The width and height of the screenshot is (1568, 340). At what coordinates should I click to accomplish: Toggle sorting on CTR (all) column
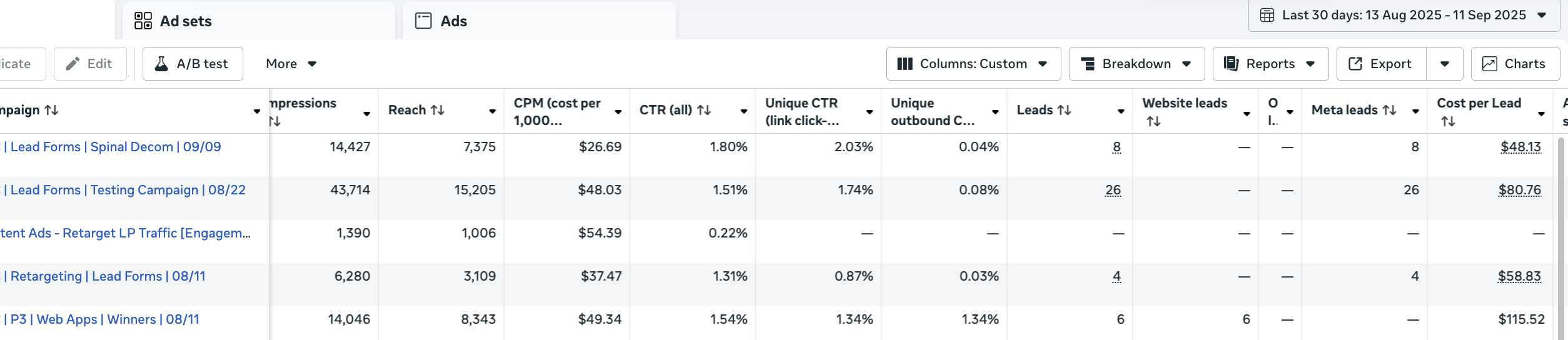pos(704,110)
